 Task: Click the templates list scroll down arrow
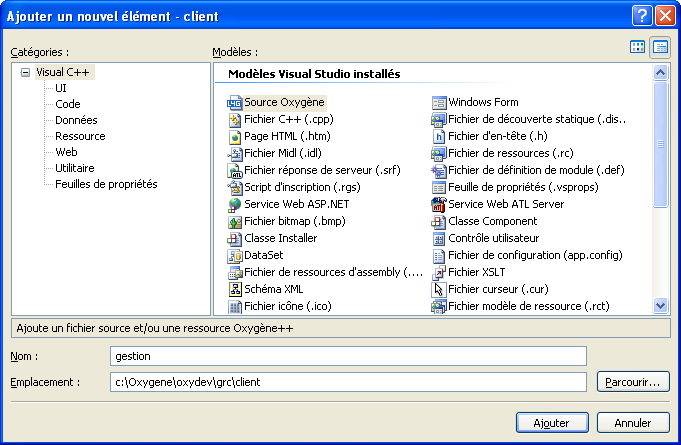tap(660, 306)
